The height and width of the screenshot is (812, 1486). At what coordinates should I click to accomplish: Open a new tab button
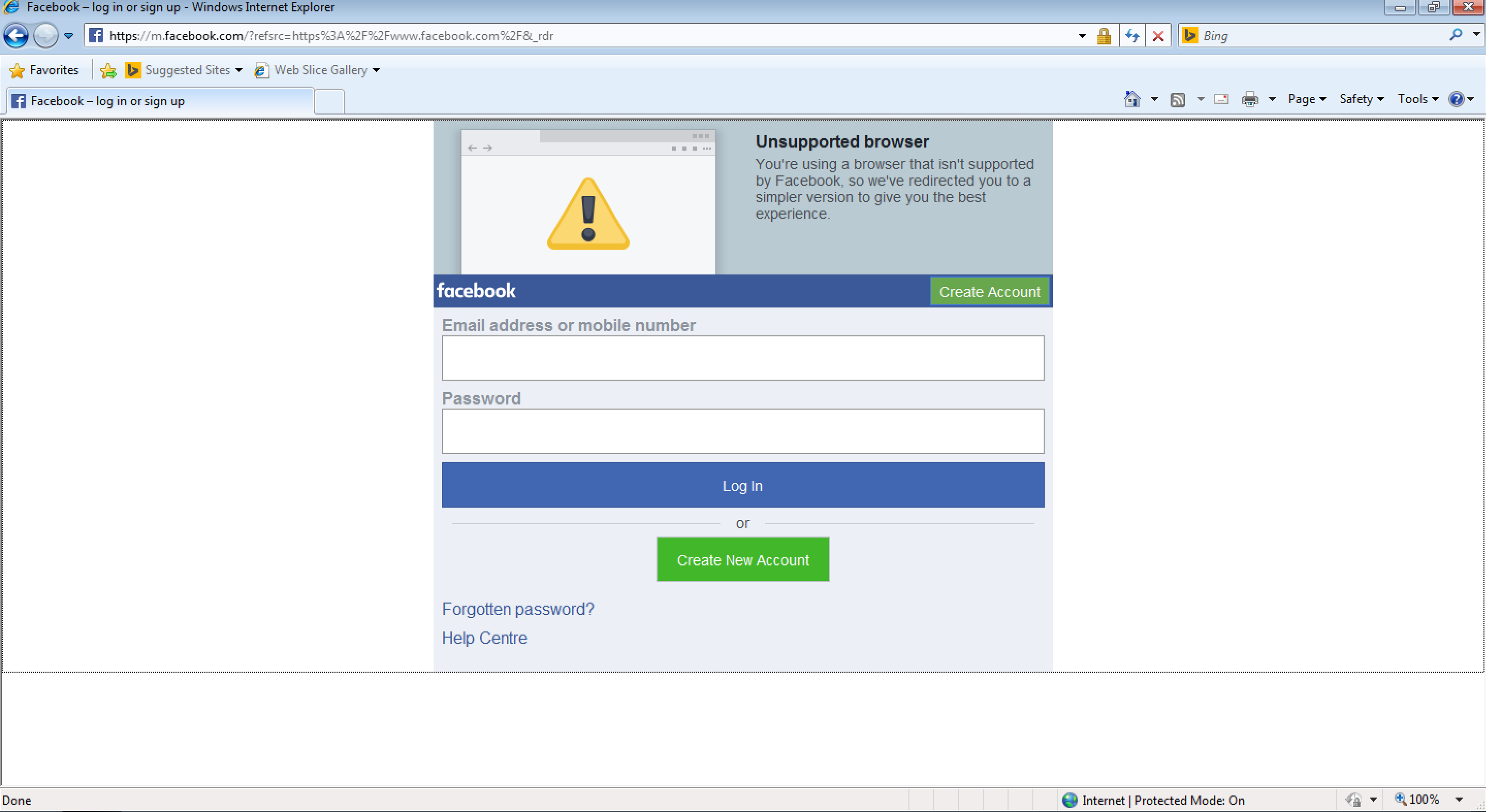329,102
